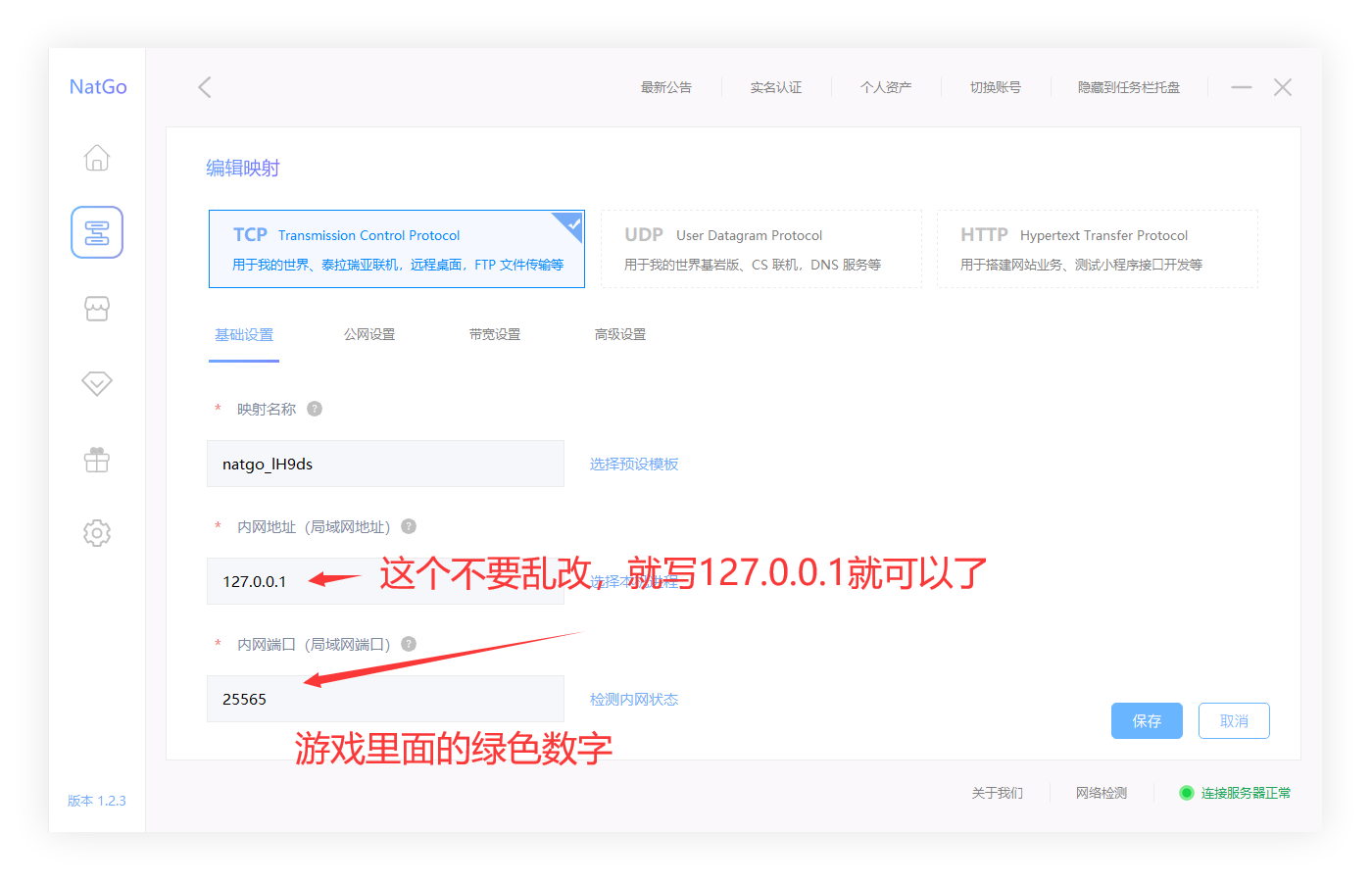Screen dimensions: 1372x882
Task: Switch to 基础设置 tab
Action: tap(244, 334)
